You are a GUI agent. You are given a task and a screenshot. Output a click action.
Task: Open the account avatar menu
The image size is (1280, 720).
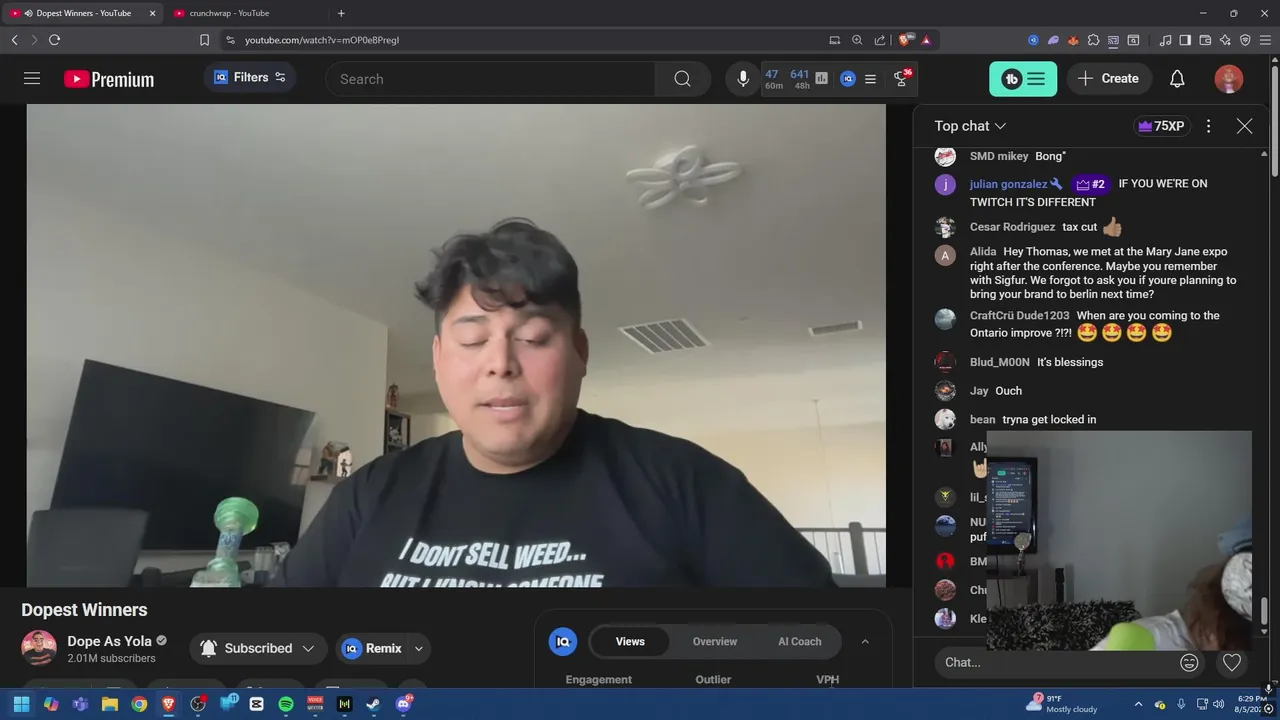1229,79
